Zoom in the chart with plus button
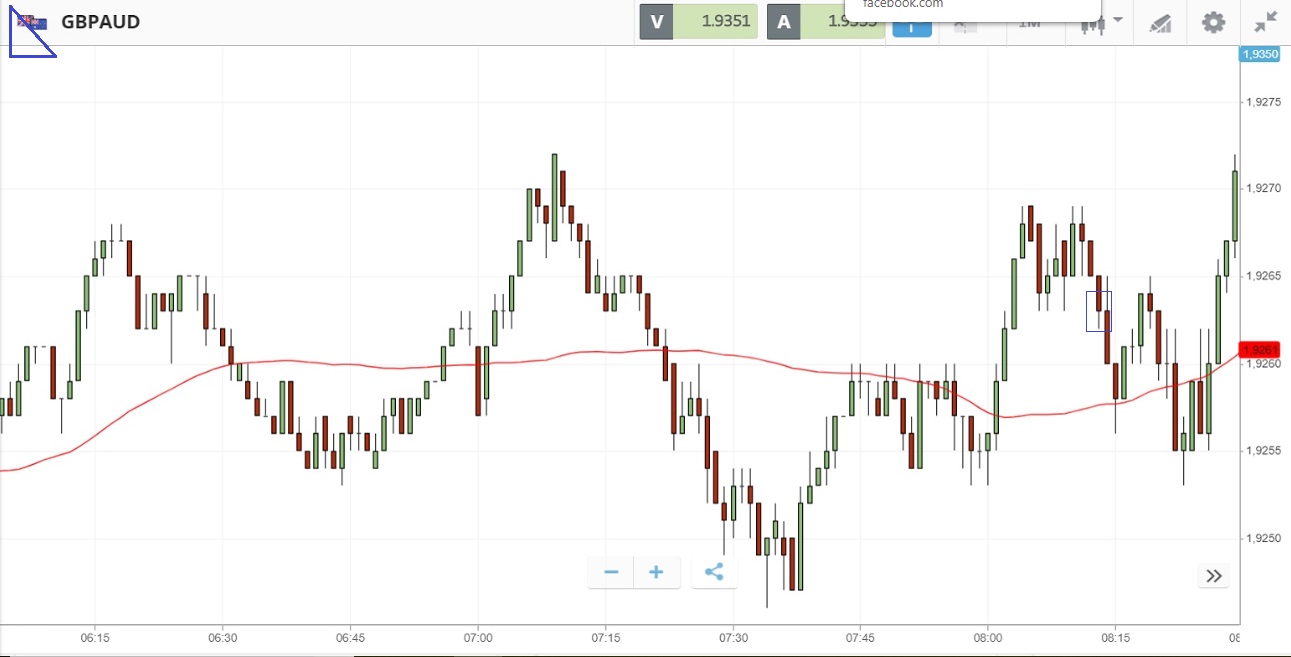This screenshot has height=657, width=1291. (x=656, y=573)
